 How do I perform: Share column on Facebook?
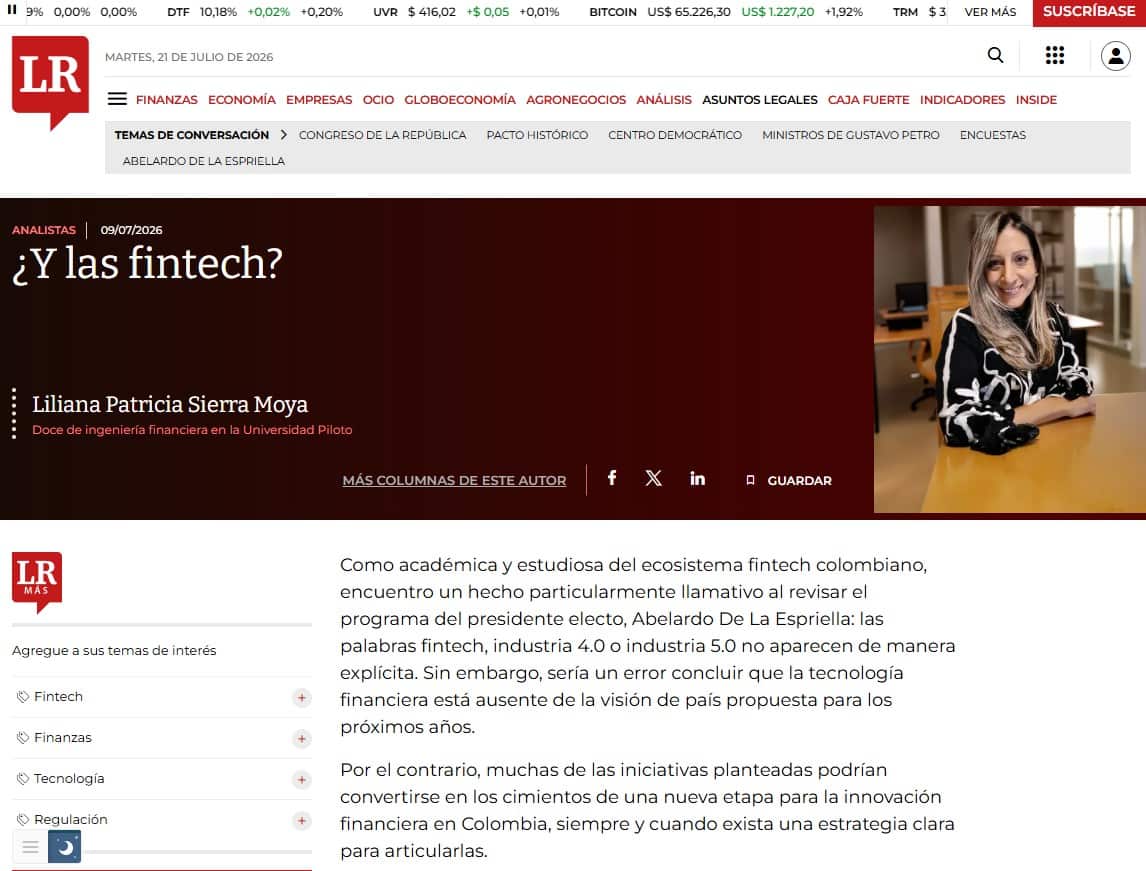tap(612, 478)
